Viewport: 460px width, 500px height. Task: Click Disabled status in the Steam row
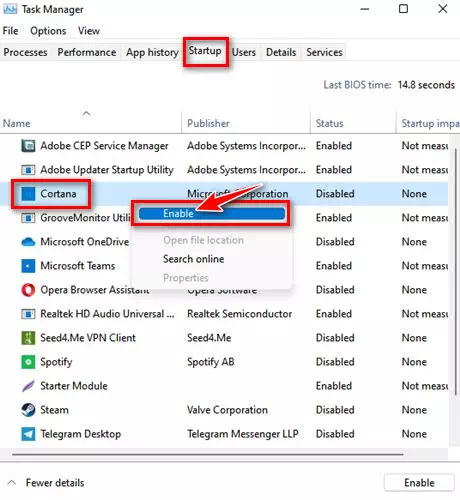coord(335,410)
